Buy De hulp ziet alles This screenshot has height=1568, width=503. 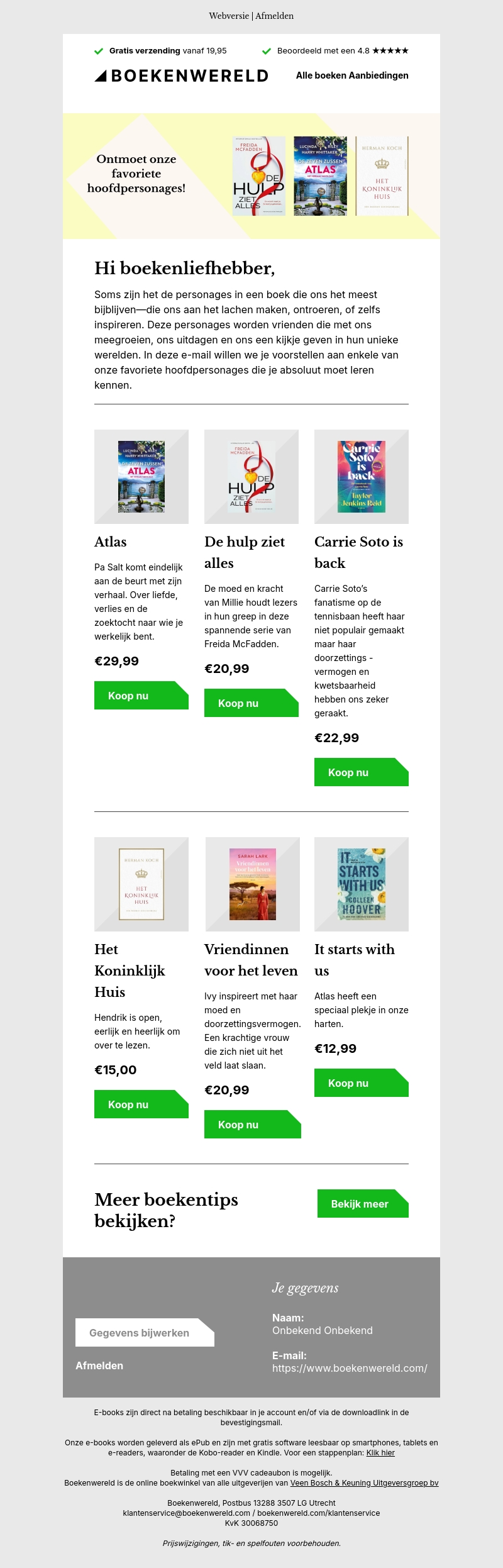coord(251,703)
